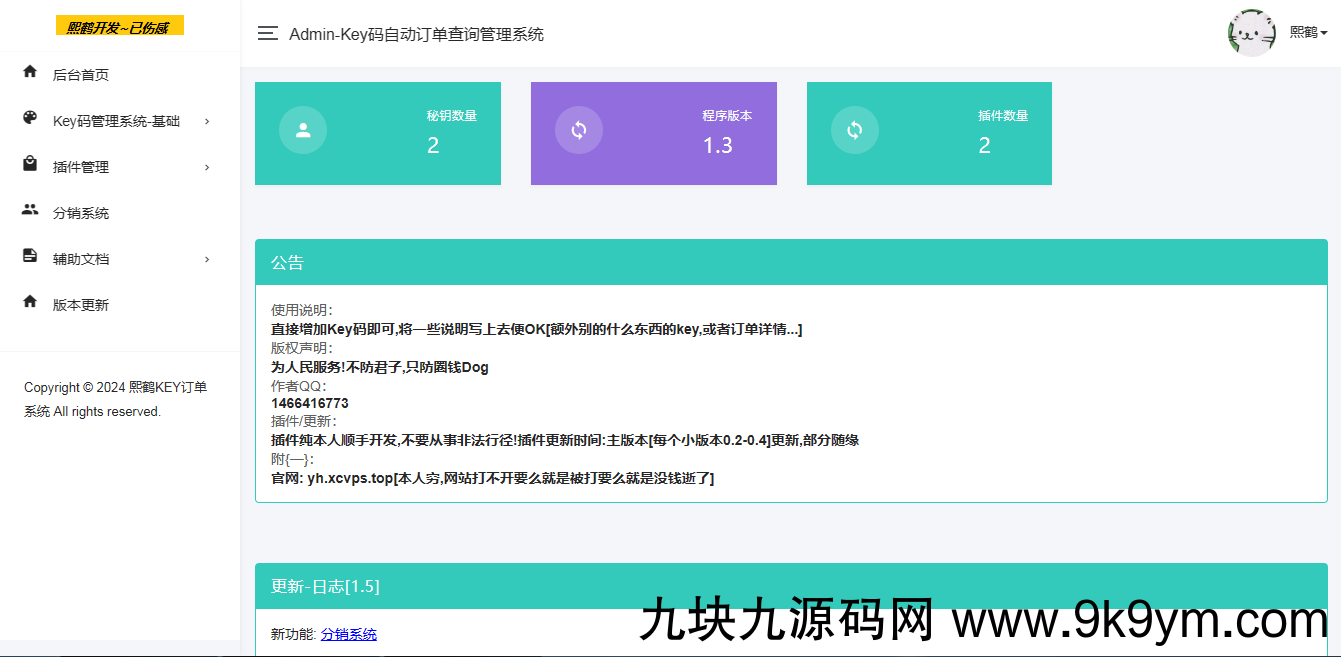Open 分销系统 menu item in sidebar

[x=81, y=213]
